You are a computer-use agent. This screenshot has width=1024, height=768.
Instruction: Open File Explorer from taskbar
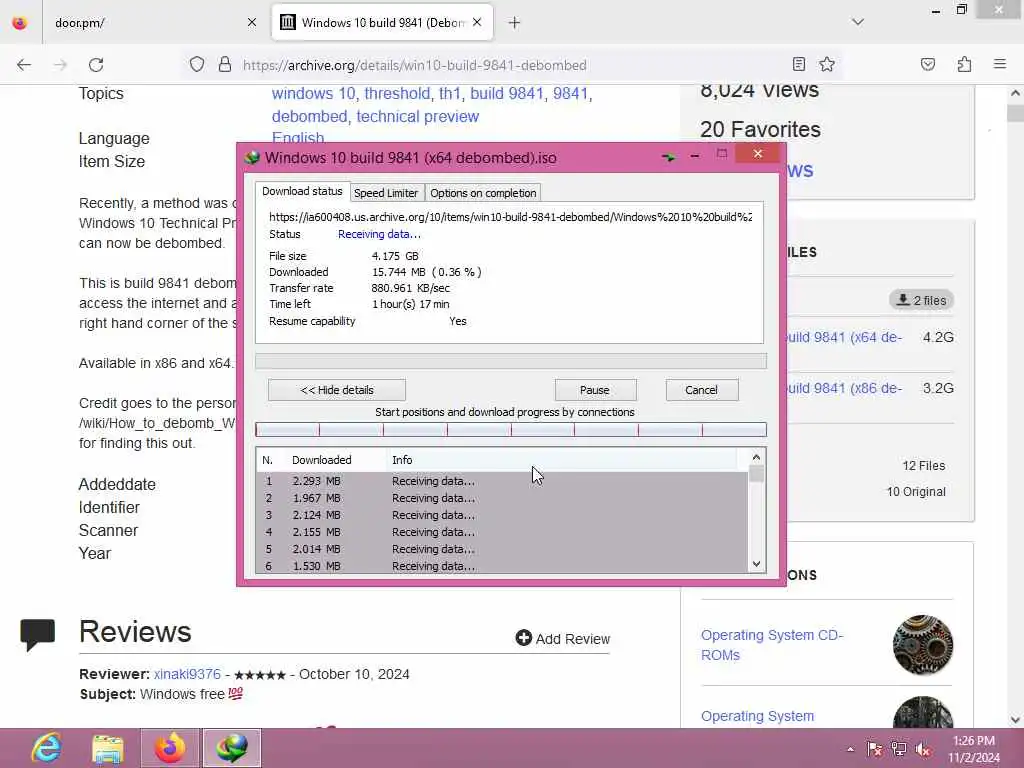108,748
